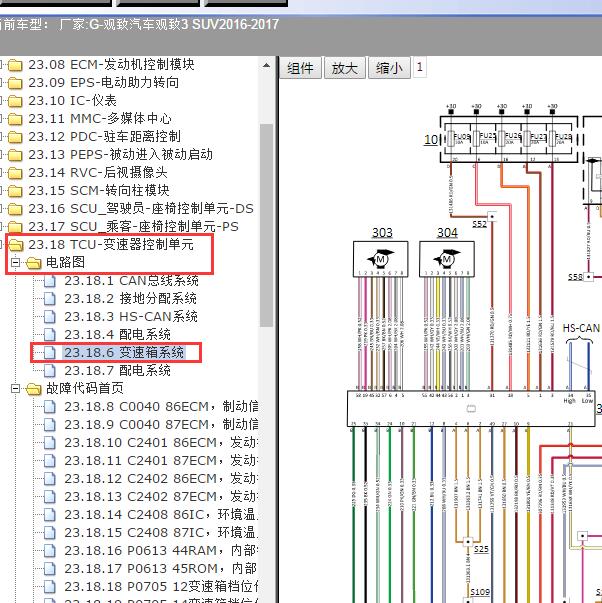Open document 23.18.7 配电系统
The height and width of the screenshot is (603, 602).
pyautogui.click(x=117, y=371)
